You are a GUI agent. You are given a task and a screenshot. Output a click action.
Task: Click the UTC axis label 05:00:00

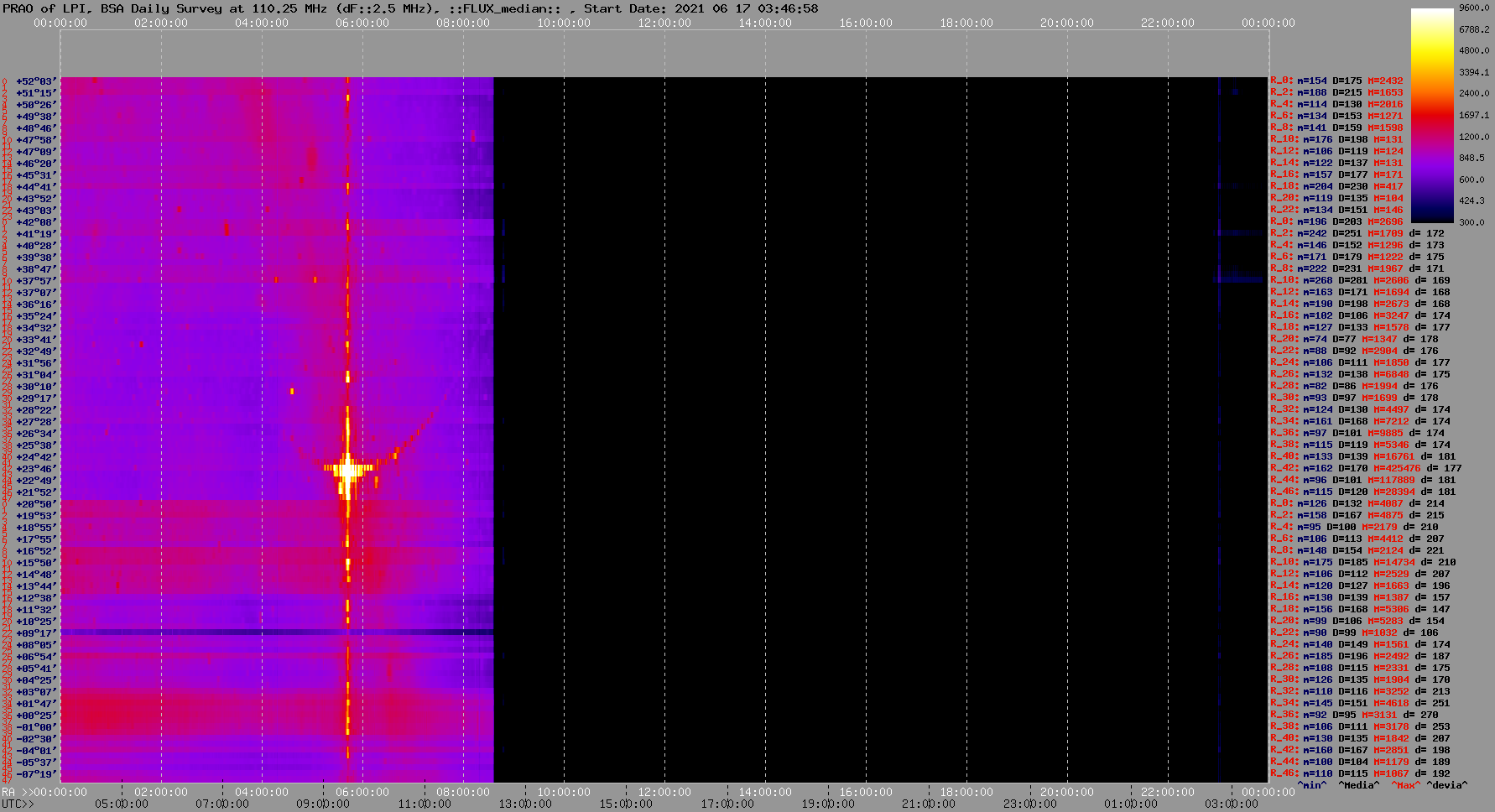[x=122, y=804]
